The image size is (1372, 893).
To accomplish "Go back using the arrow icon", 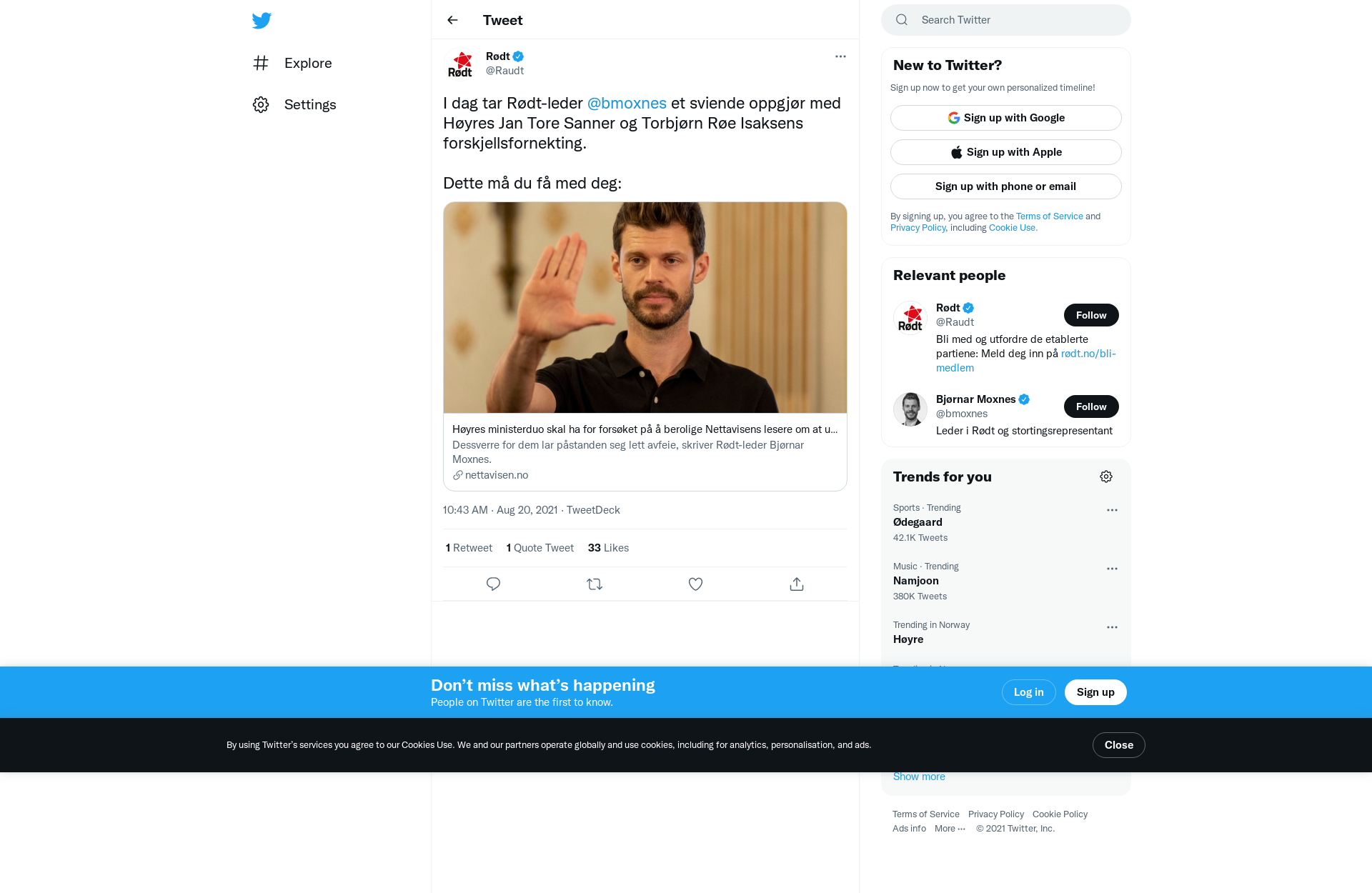I will pyautogui.click(x=452, y=20).
